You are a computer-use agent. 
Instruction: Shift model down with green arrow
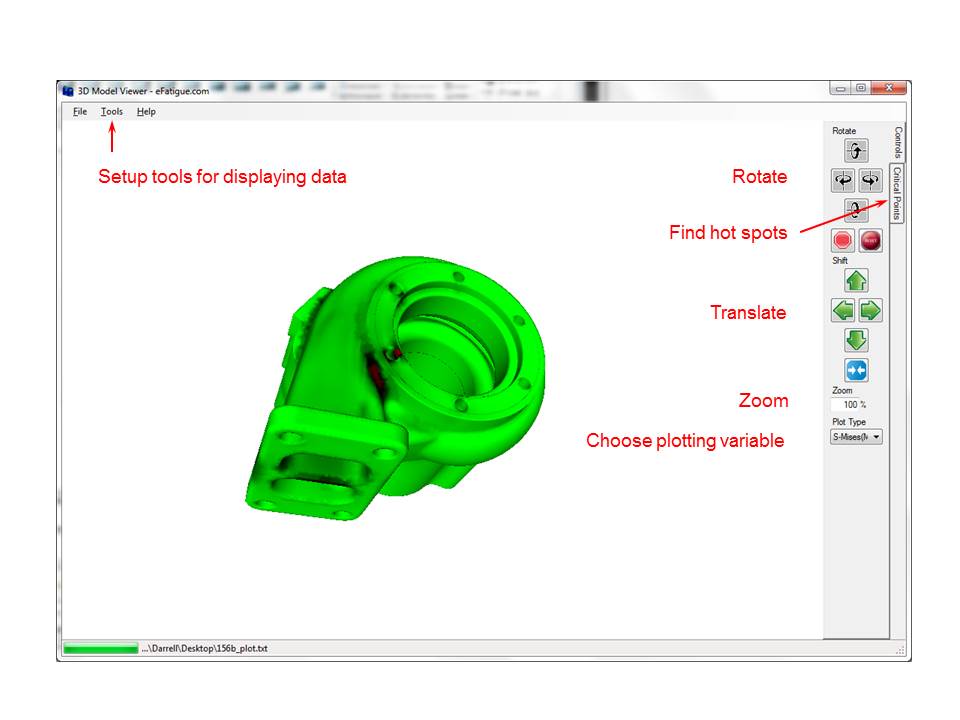pos(856,340)
